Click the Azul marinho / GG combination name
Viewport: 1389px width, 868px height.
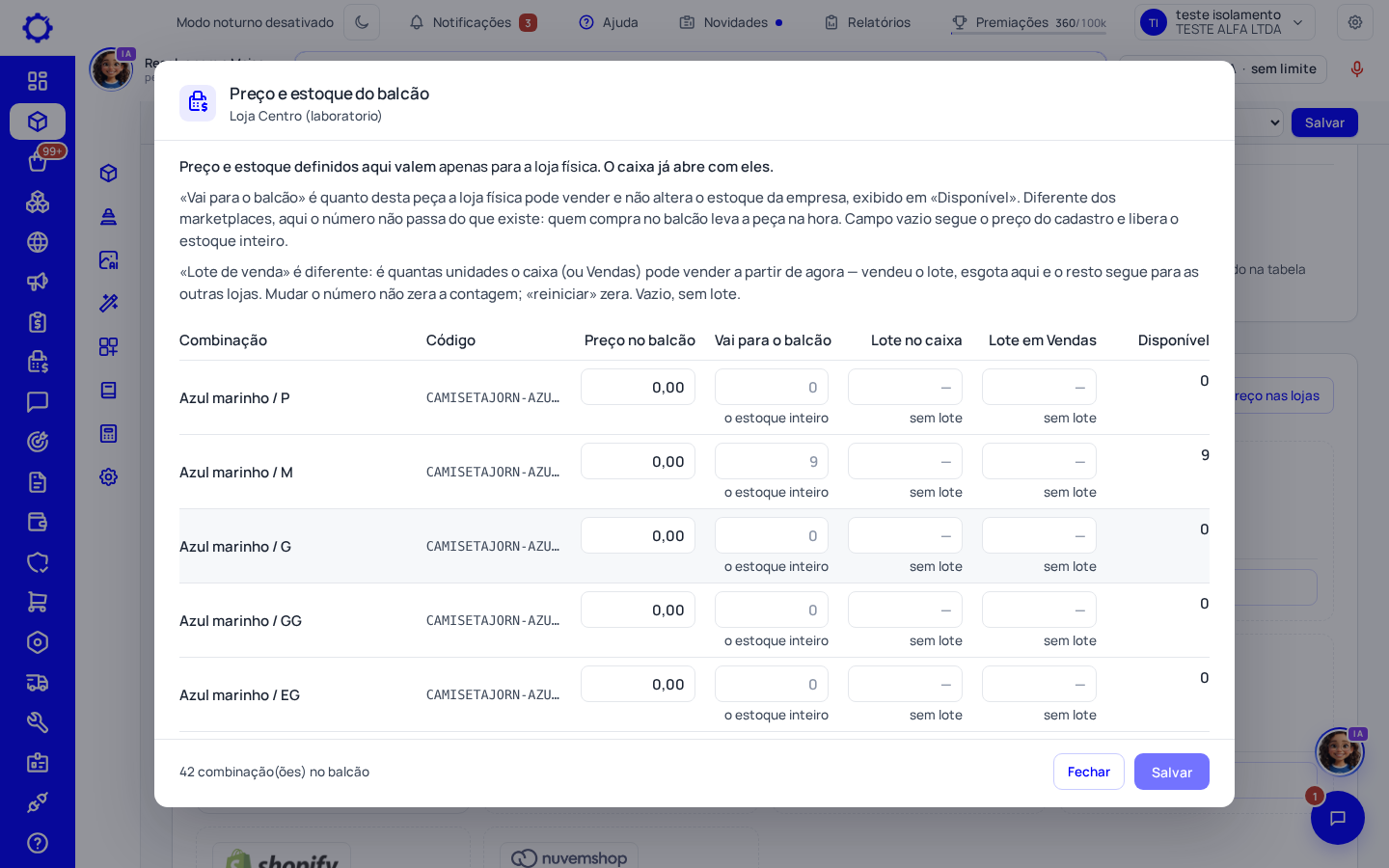tap(240, 620)
